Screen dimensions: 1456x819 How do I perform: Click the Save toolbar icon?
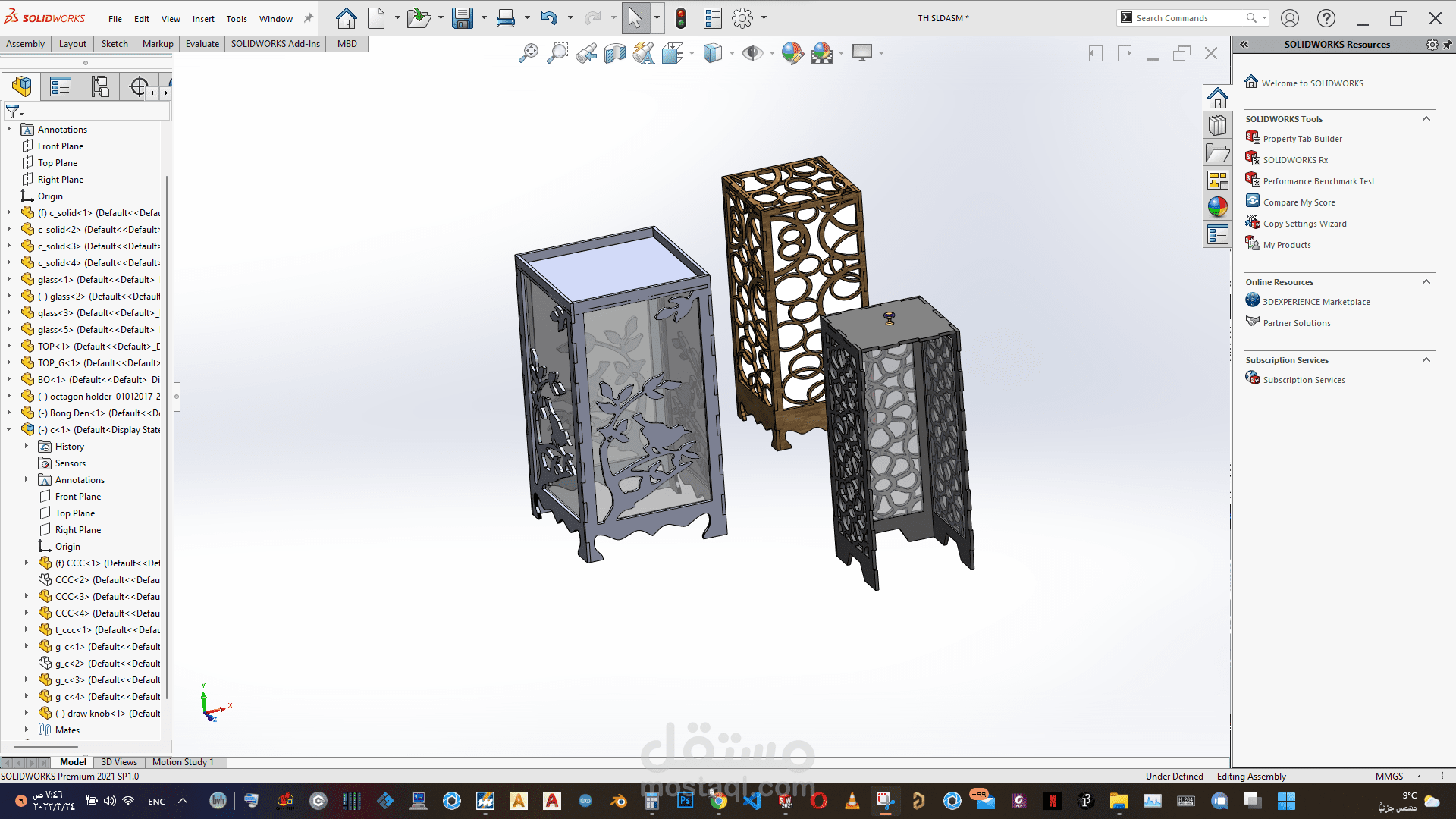coord(462,18)
